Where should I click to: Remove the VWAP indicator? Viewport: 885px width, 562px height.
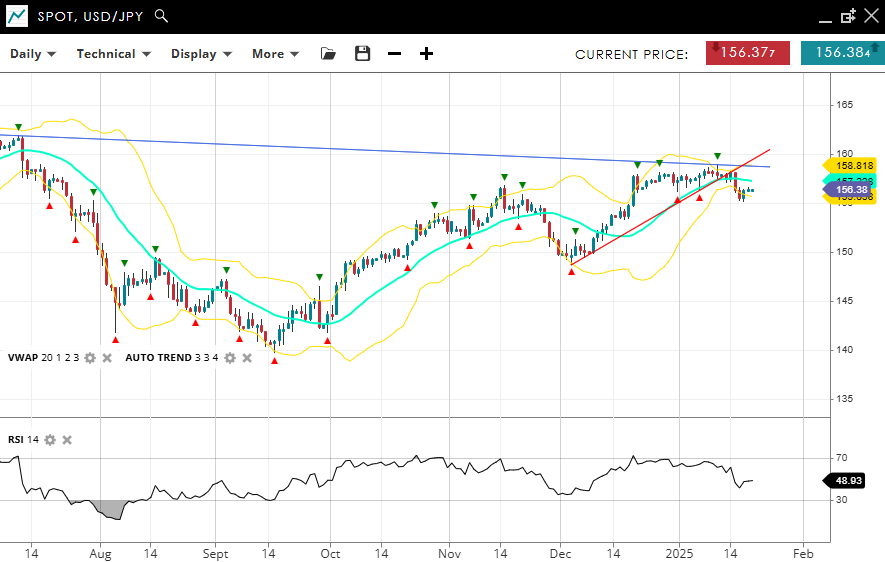107,358
